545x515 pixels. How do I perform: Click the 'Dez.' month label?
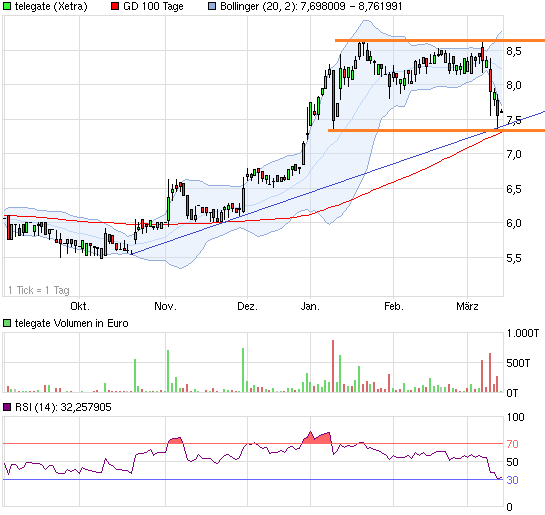coord(247,306)
